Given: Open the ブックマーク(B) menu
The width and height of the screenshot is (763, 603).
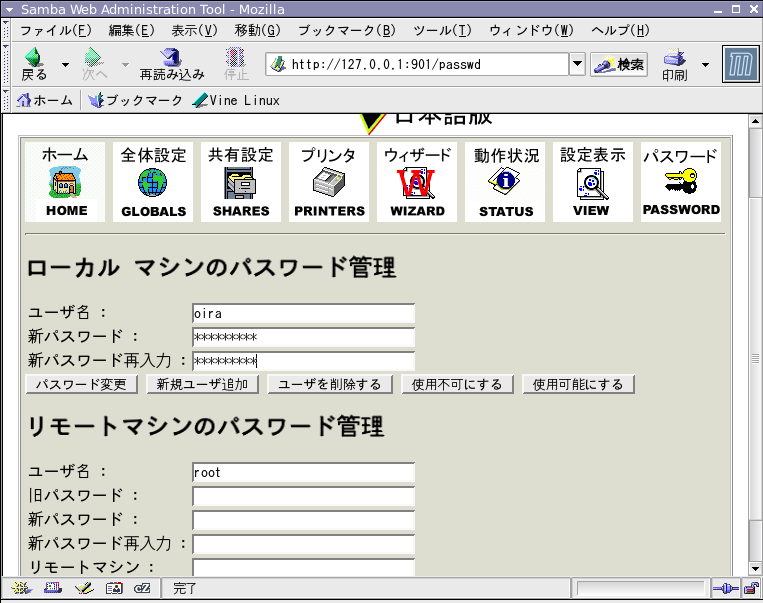Looking at the screenshot, I should click(x=346, y=30).
